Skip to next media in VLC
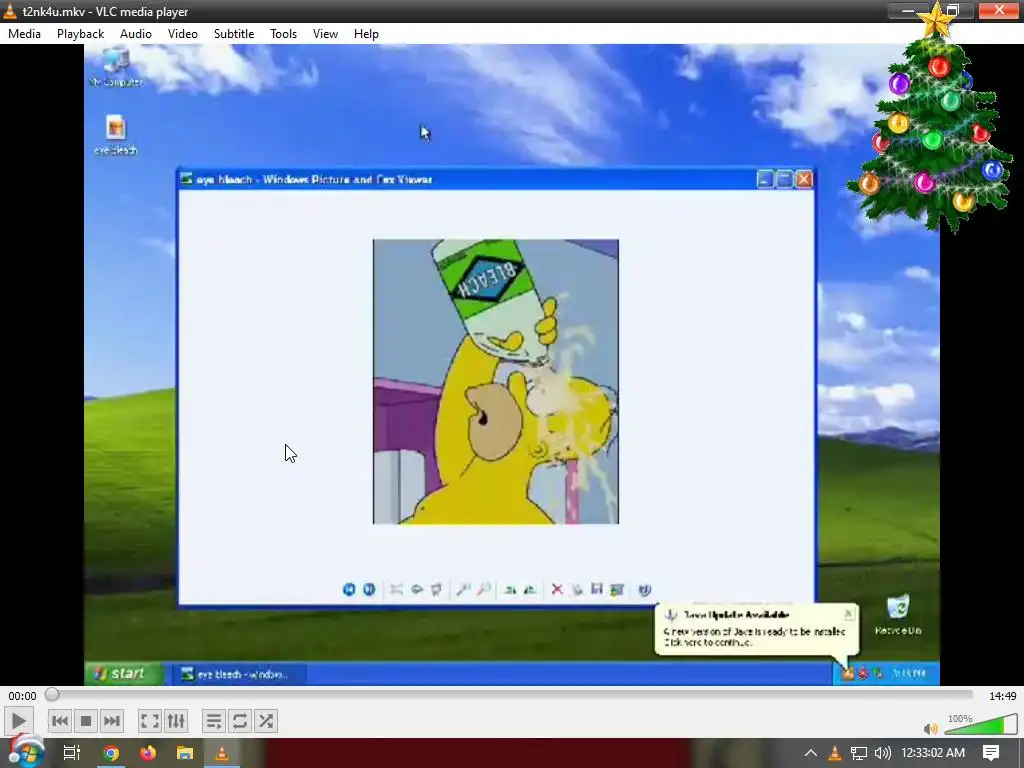The width and height of the screenshot is (1024, 768). coord(112,722)
